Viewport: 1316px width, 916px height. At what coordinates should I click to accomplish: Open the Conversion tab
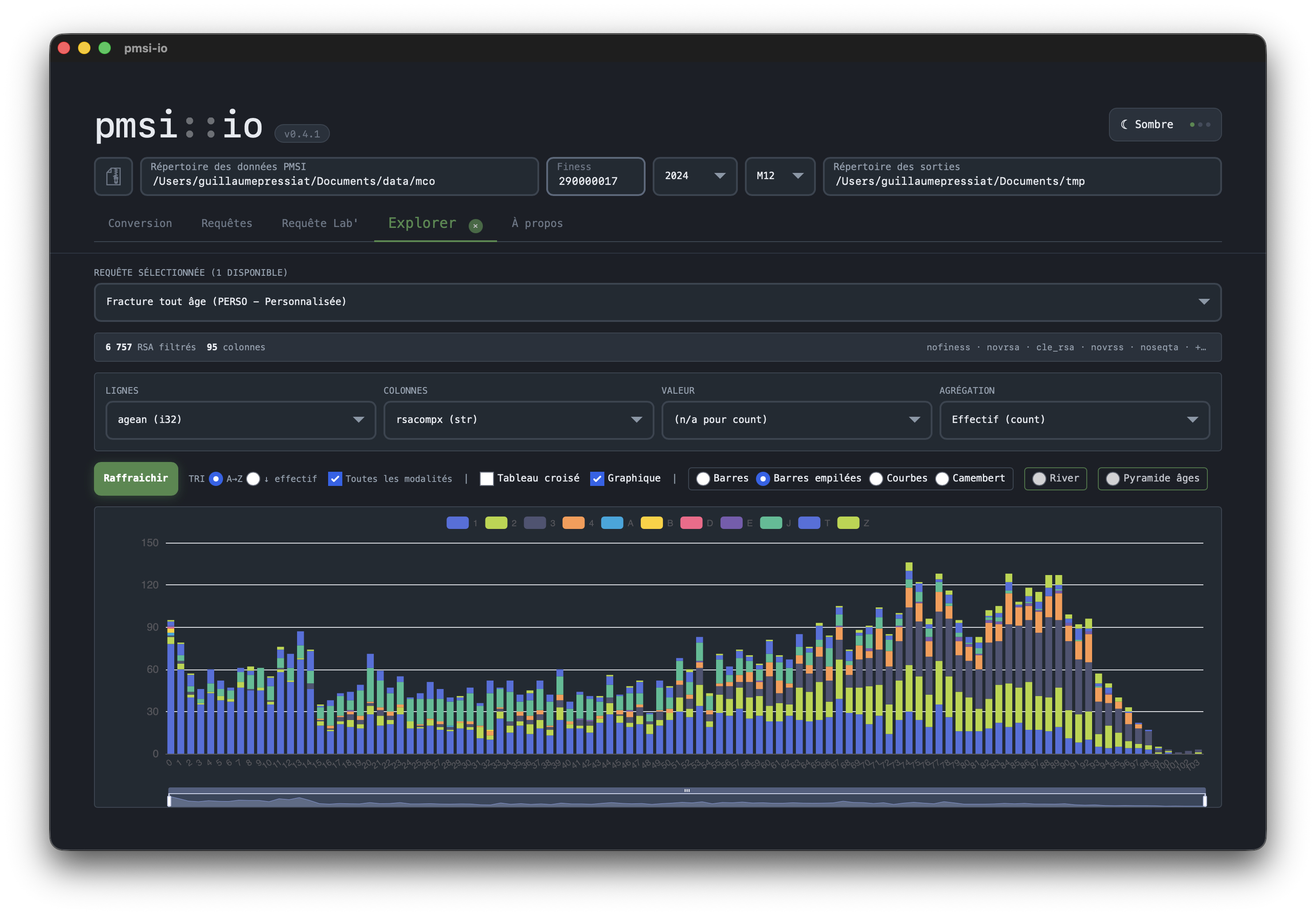140,223
